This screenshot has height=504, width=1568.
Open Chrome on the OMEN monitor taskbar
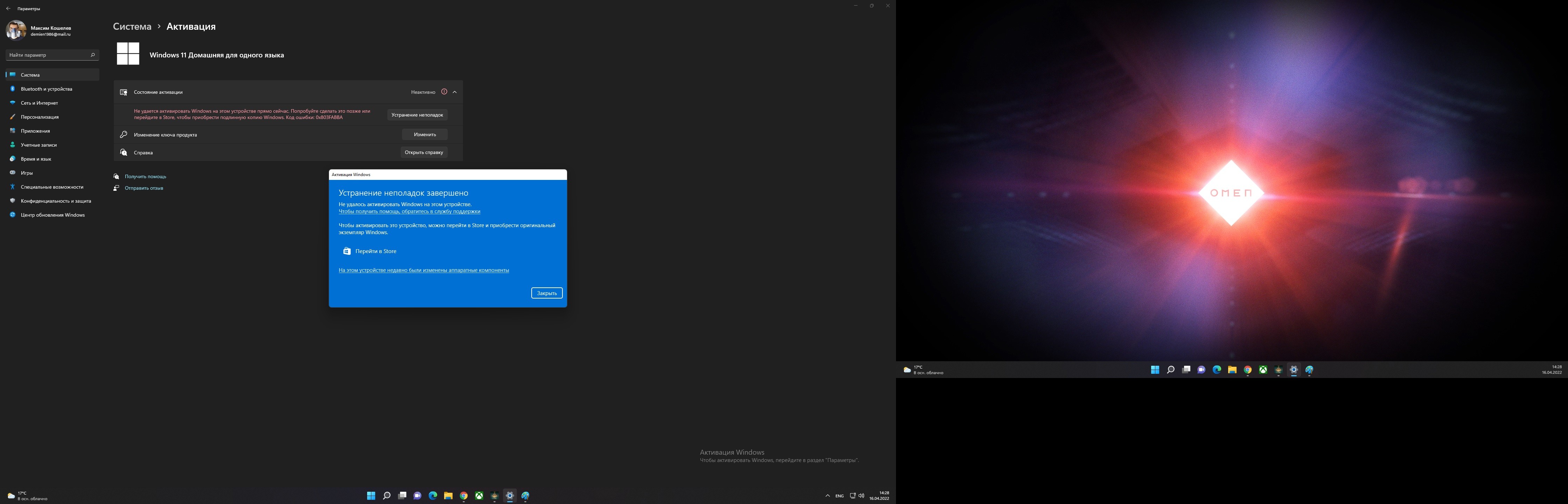click(1248, 370)
